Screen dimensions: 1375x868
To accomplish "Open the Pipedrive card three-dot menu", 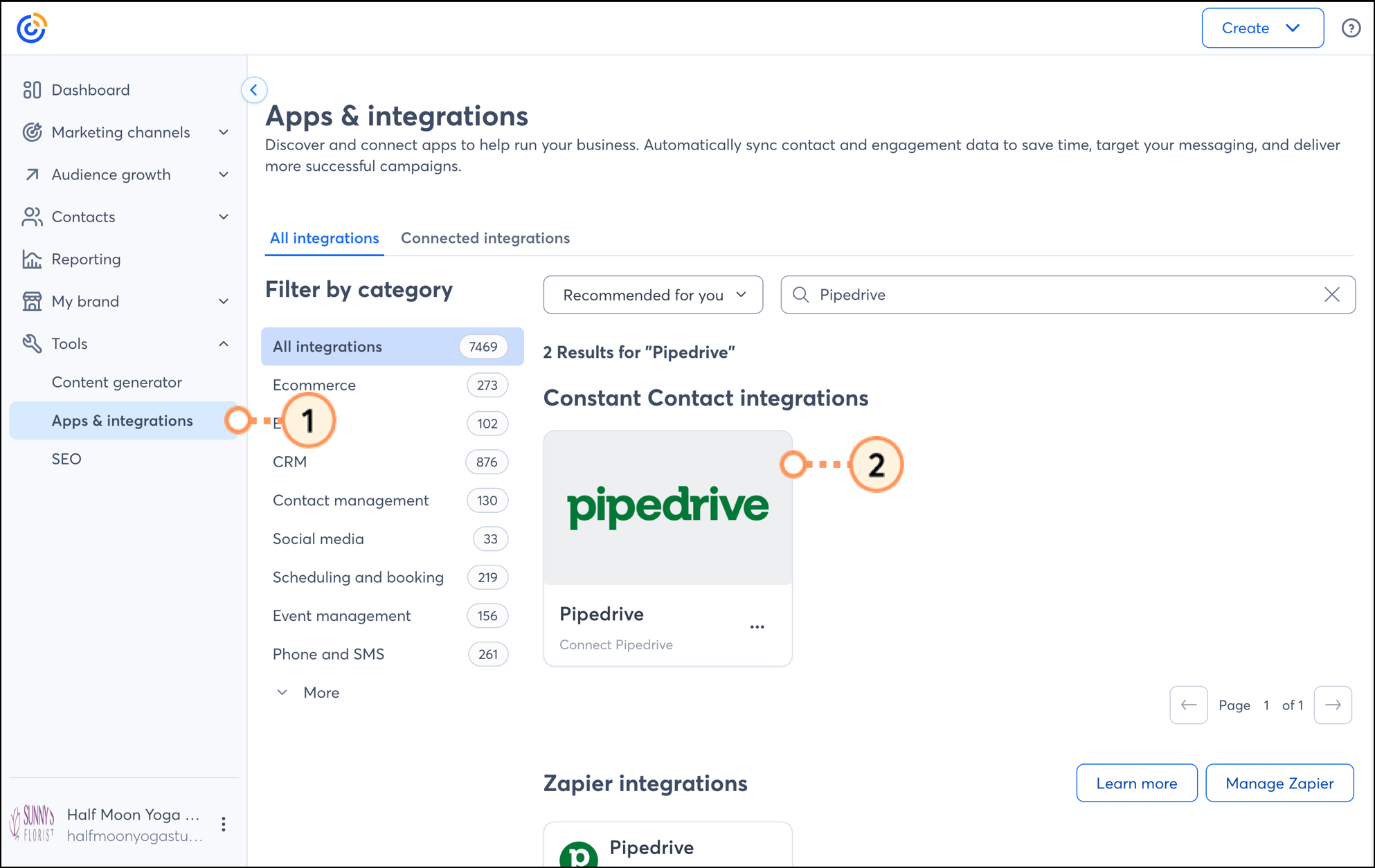I will [x=757, y=626].
